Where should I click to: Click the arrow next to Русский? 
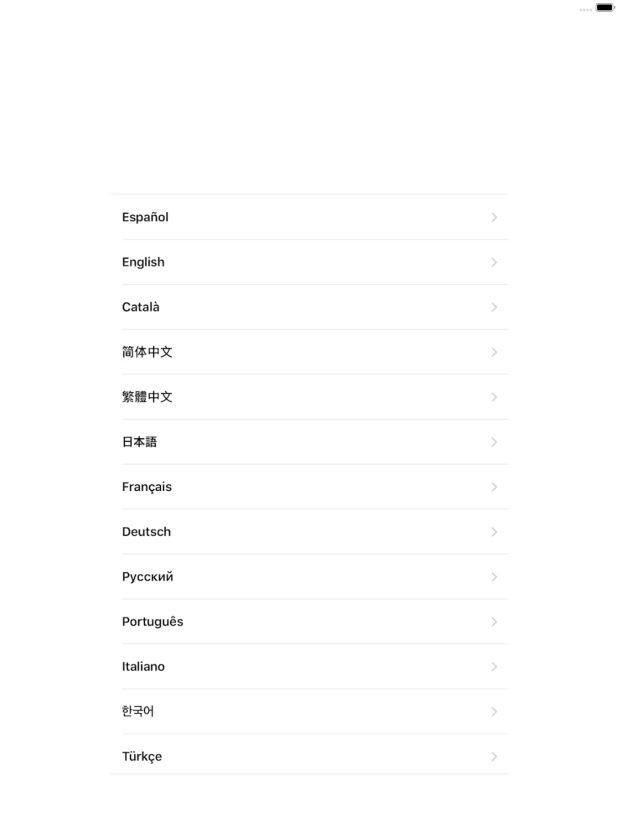tap(494, 577)
